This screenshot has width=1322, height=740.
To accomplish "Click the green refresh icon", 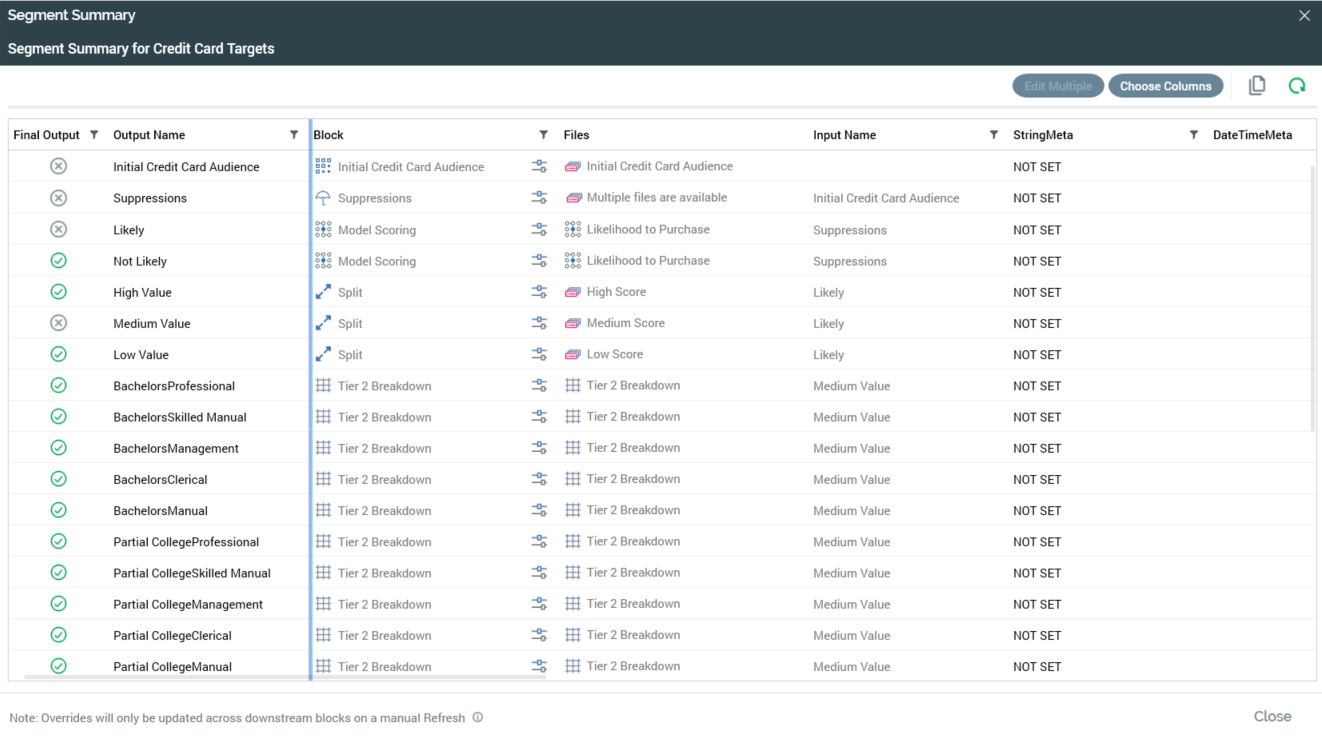I will click(1297, 86).
